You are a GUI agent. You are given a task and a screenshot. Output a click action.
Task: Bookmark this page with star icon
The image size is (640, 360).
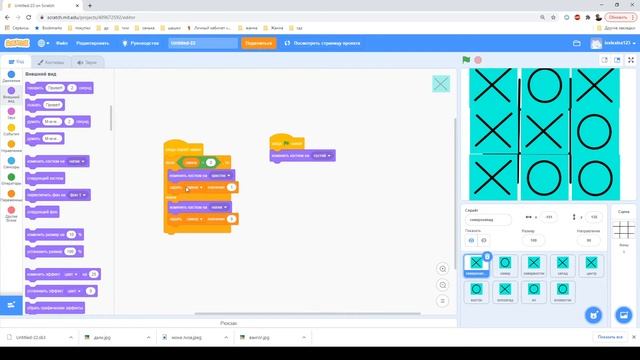click(x=553, y=17)
